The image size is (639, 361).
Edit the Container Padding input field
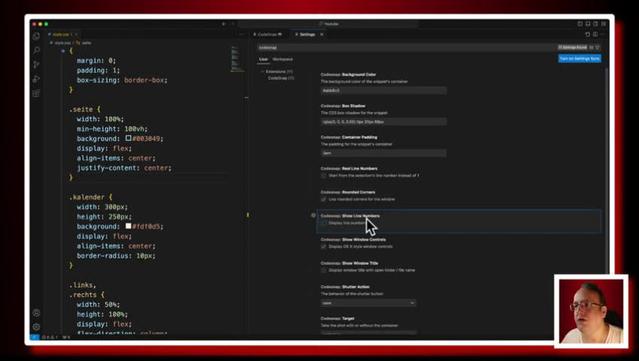(x=383, y=153)
